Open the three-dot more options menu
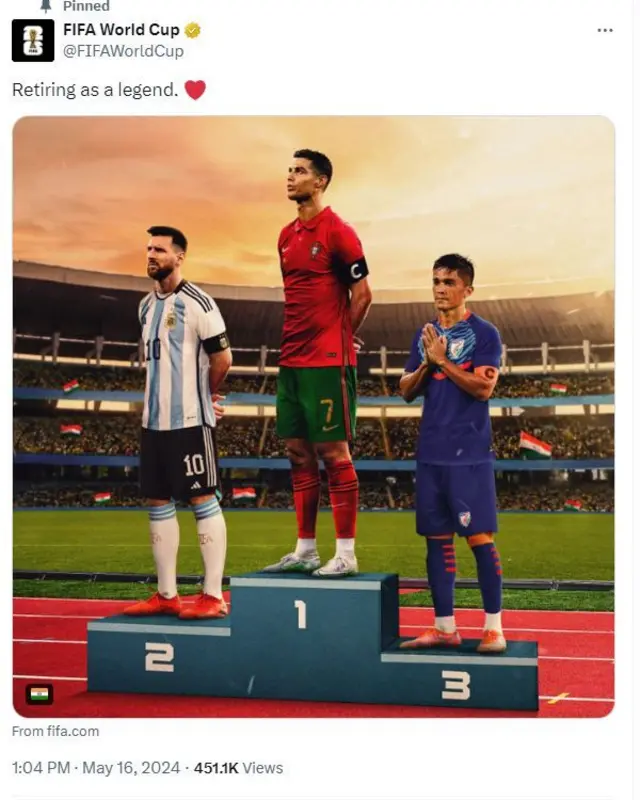Viewport: 640px width, 800px height. pos(605,31)
